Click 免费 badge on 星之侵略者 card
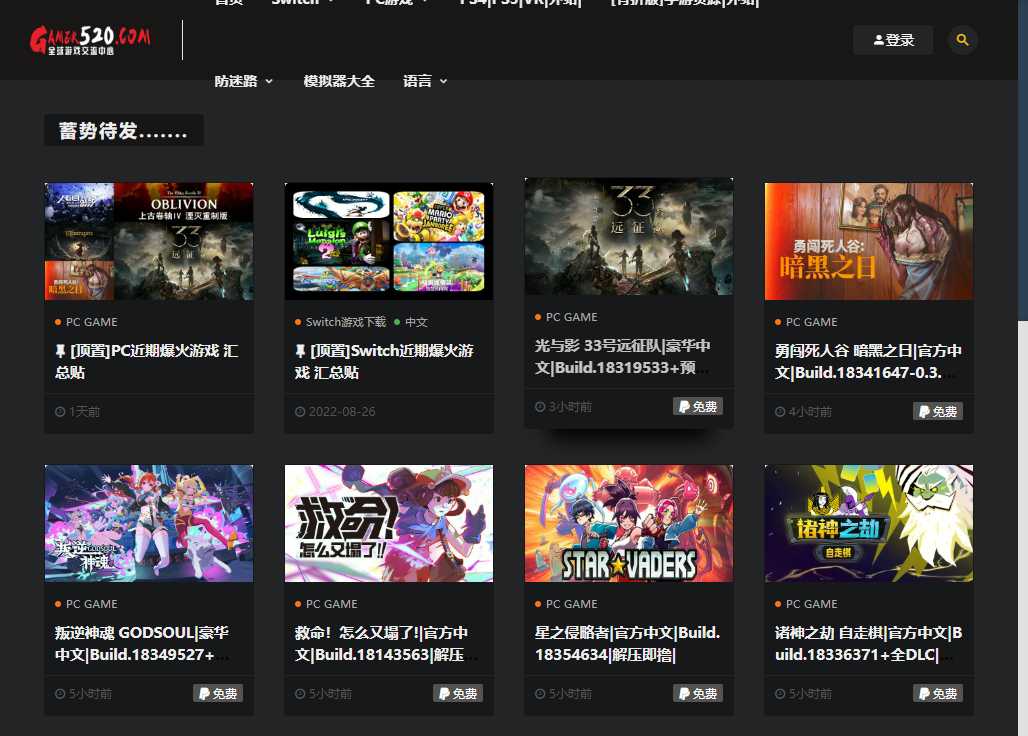This screenshot has height=736, width=1028. click(698, 693)
